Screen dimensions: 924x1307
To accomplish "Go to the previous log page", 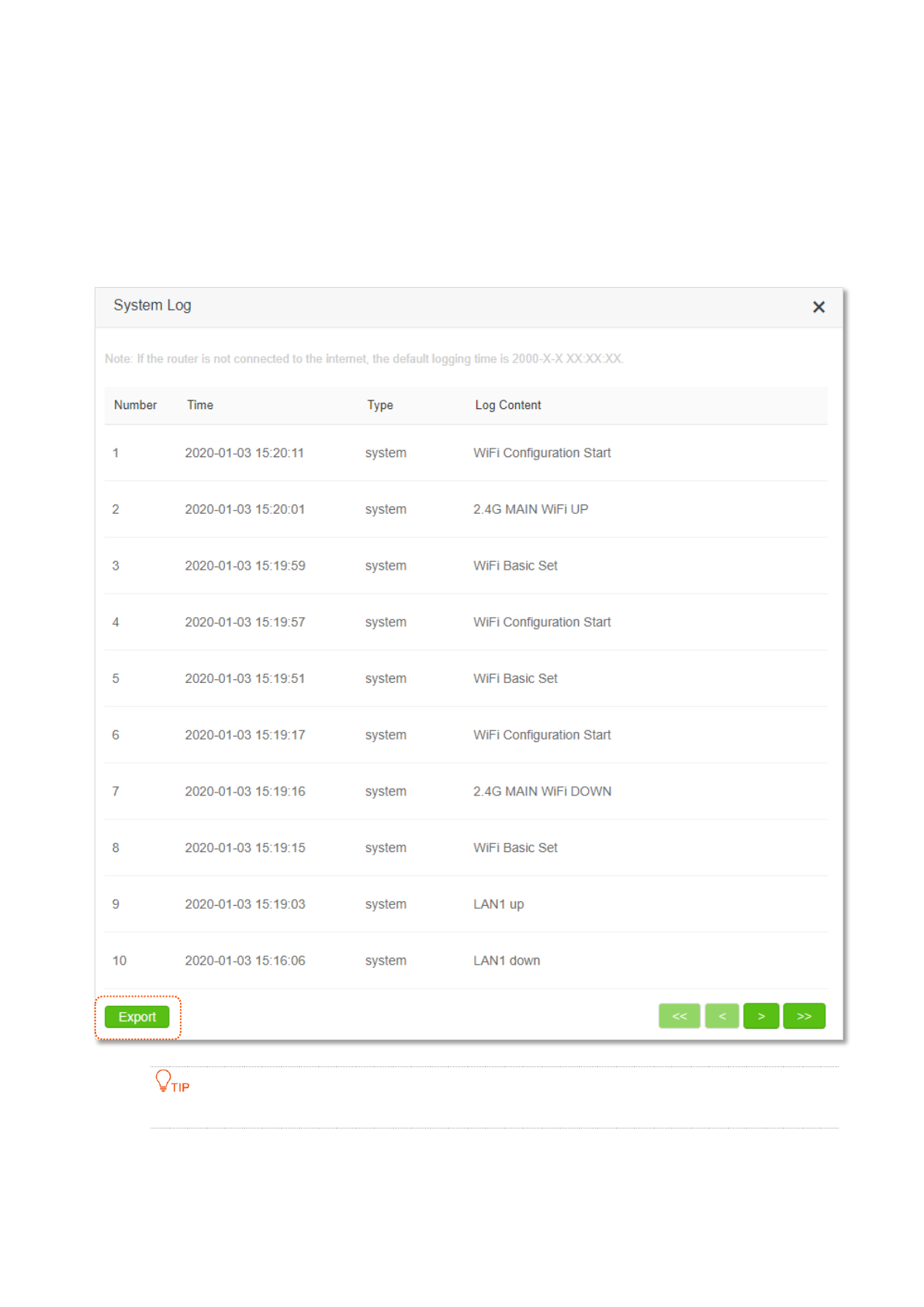I will 722,1016.
